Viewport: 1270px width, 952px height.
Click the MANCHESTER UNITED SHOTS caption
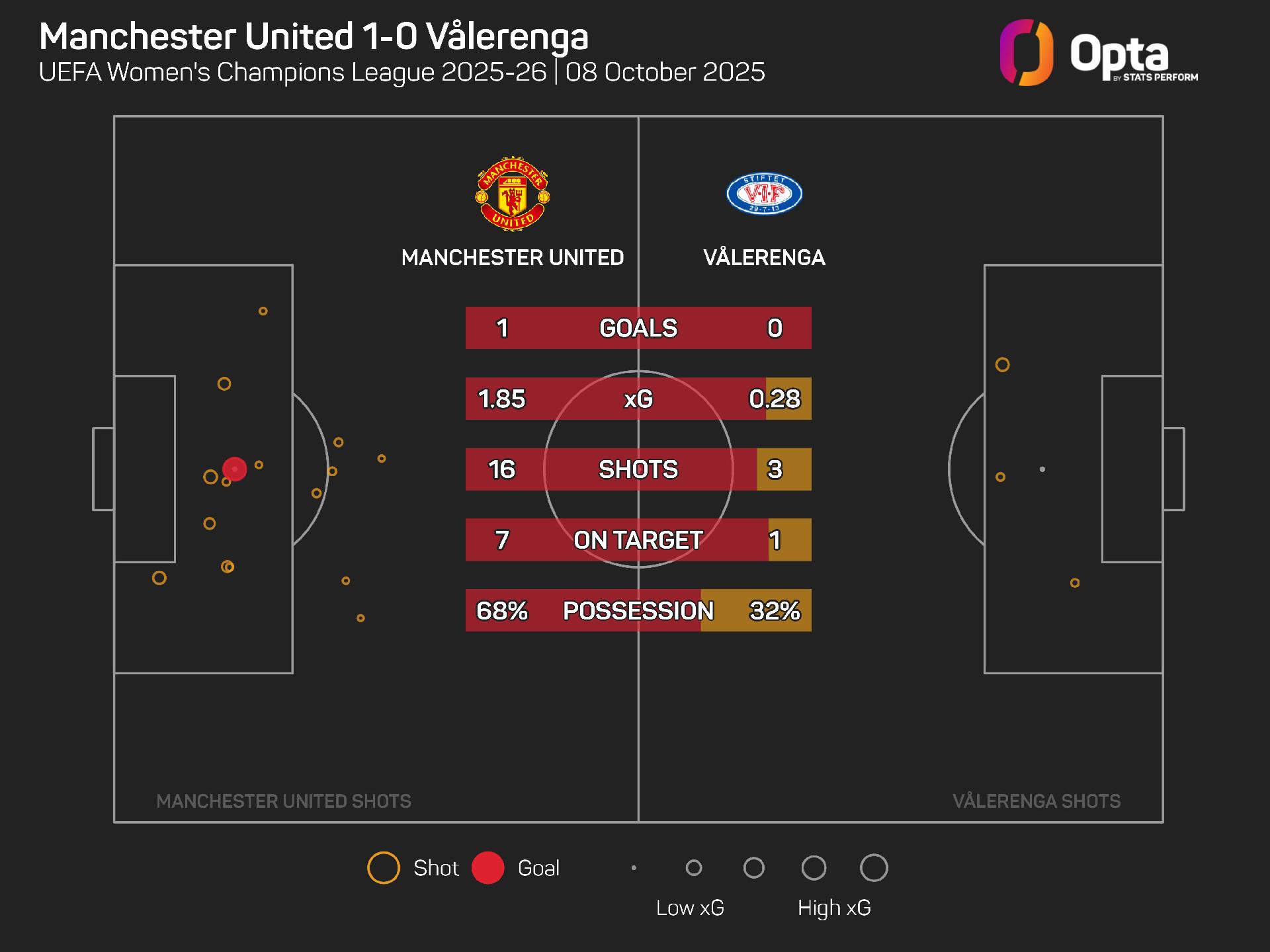pos(283,801)
